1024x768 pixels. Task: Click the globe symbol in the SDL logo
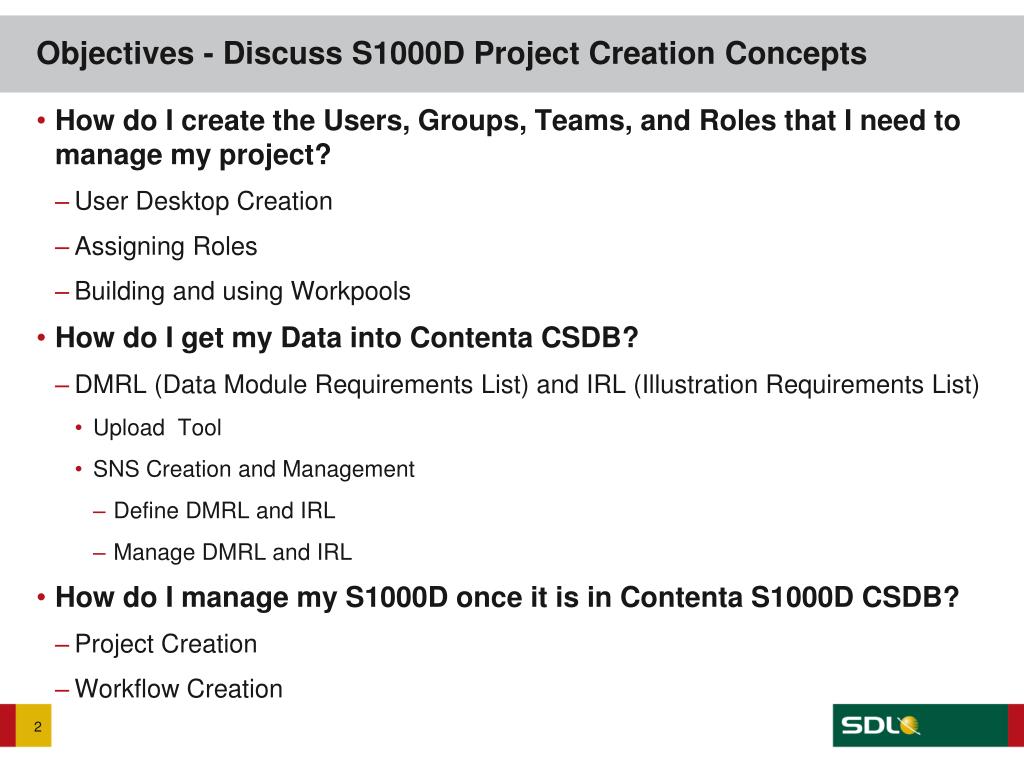(x=908, y=725)
